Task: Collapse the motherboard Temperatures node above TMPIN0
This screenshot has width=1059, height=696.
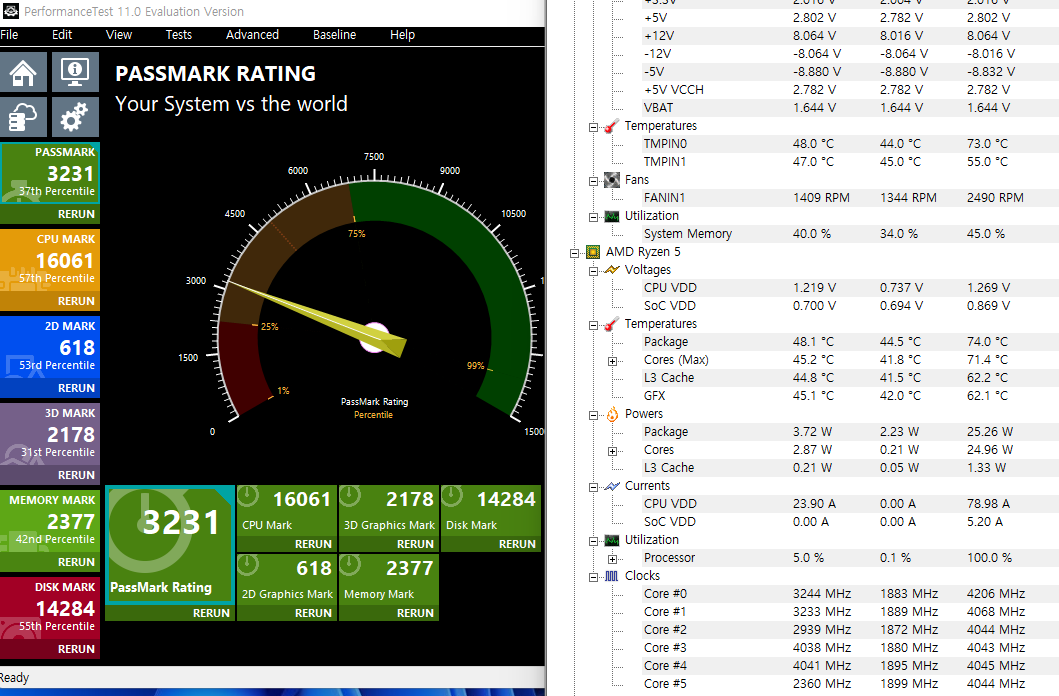Action: 593,127
